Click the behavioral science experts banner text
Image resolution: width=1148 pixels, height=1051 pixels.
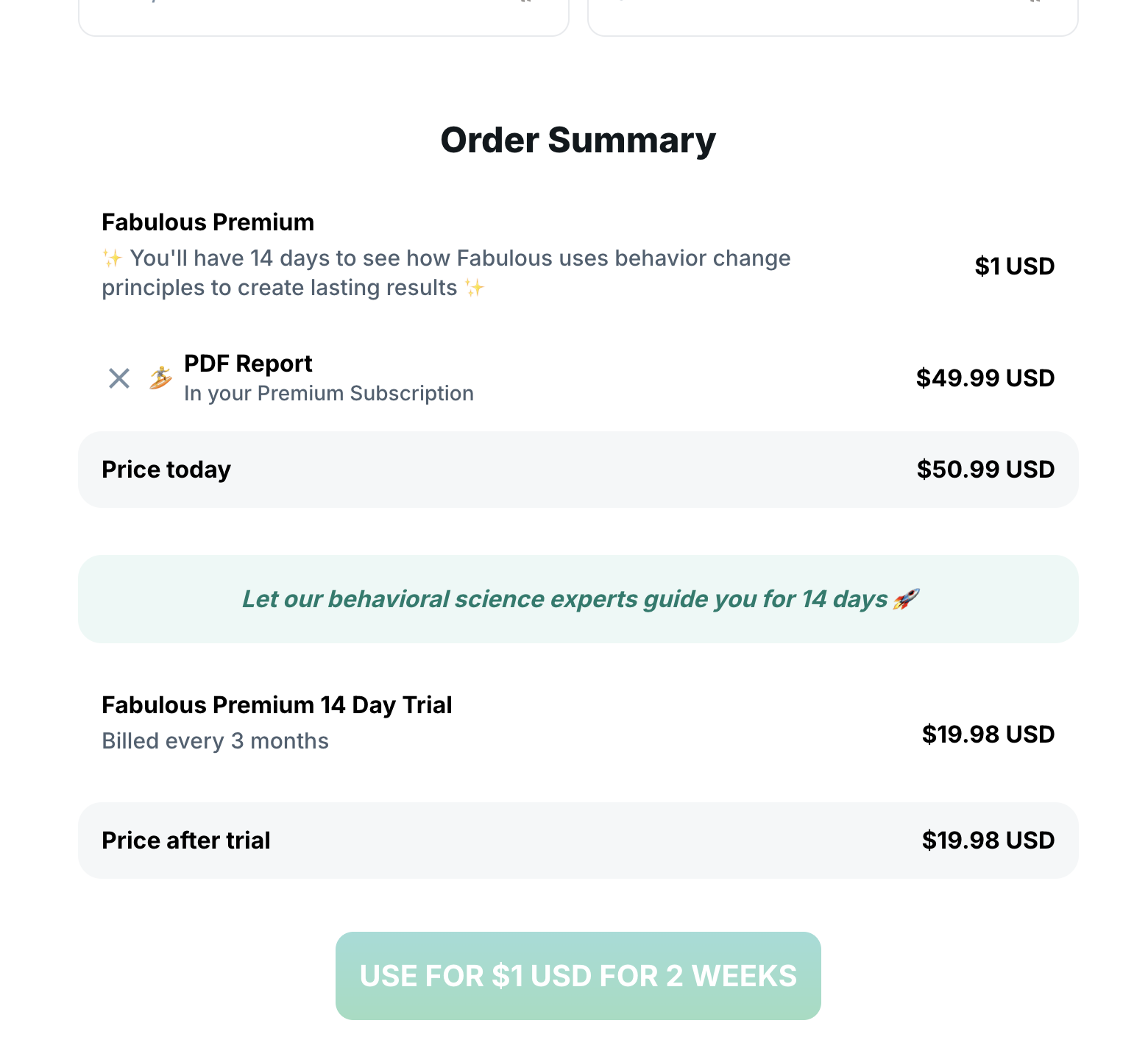pos(564,599)
